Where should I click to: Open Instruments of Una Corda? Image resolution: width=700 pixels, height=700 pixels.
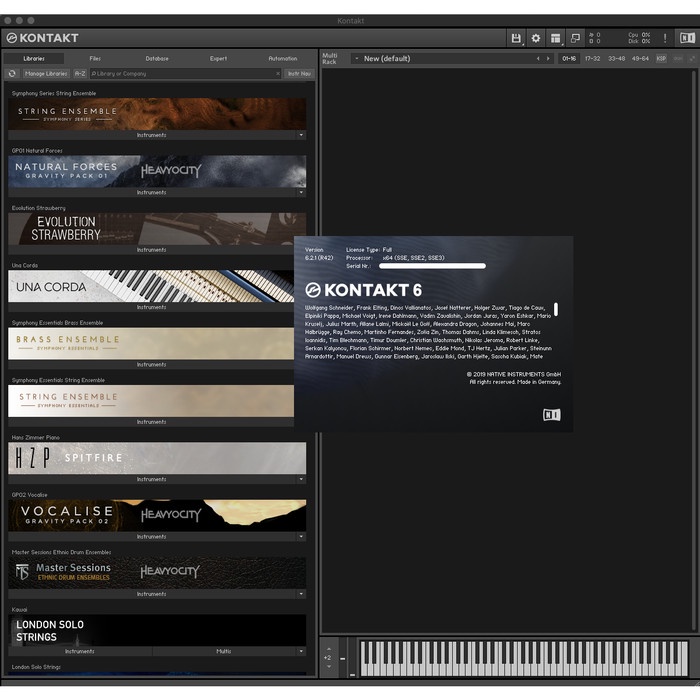tap(151, 307)
